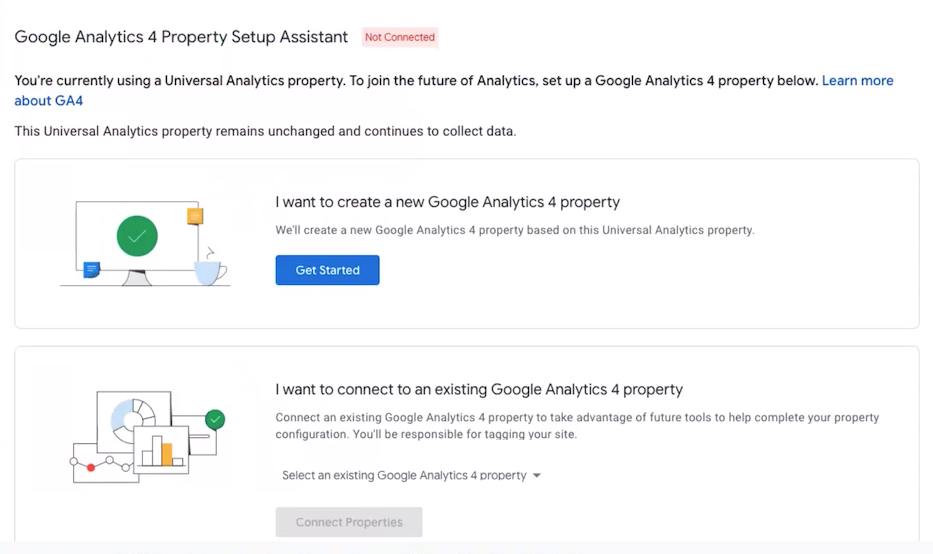Click the coffee cup illustration
This screenshot has height=554, width=933.
tap(210, 271)
